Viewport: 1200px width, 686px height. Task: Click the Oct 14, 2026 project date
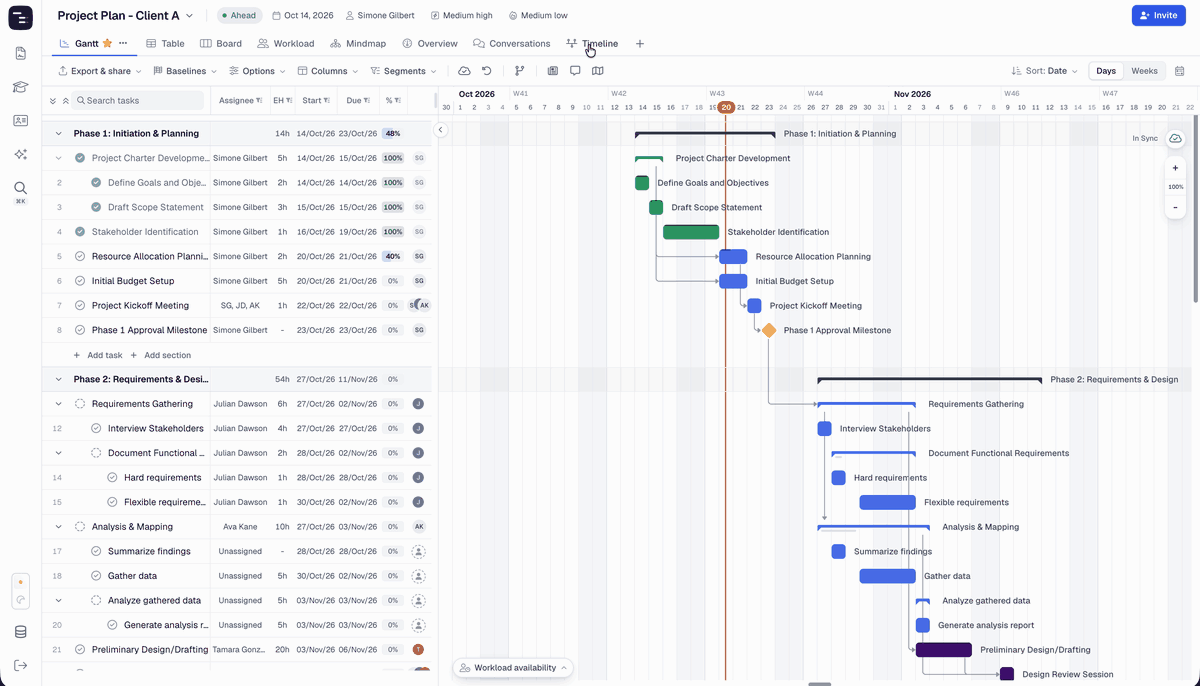[303, 16]
